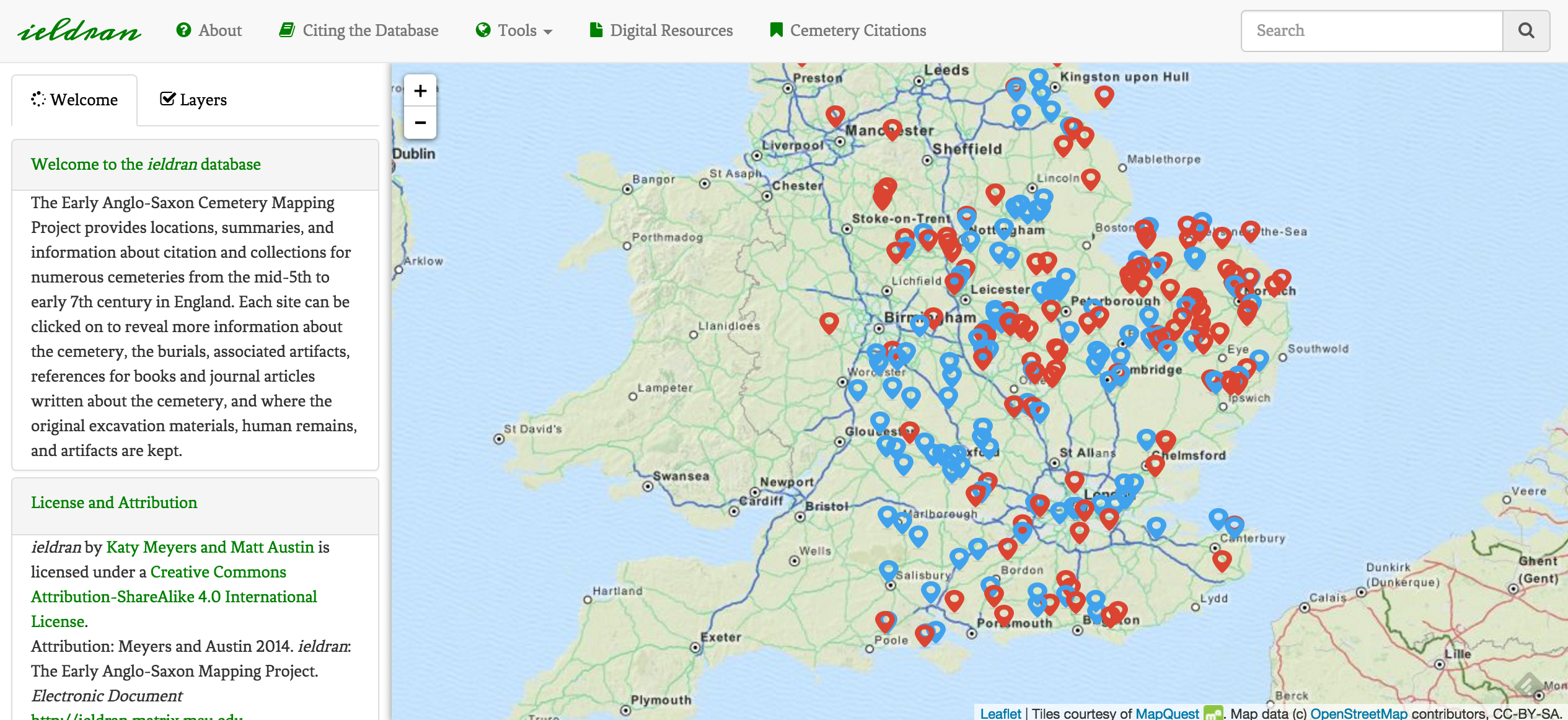Open Digital Resources page
The height and width of the screenshot is (720, 1568).
pos(661,30)
